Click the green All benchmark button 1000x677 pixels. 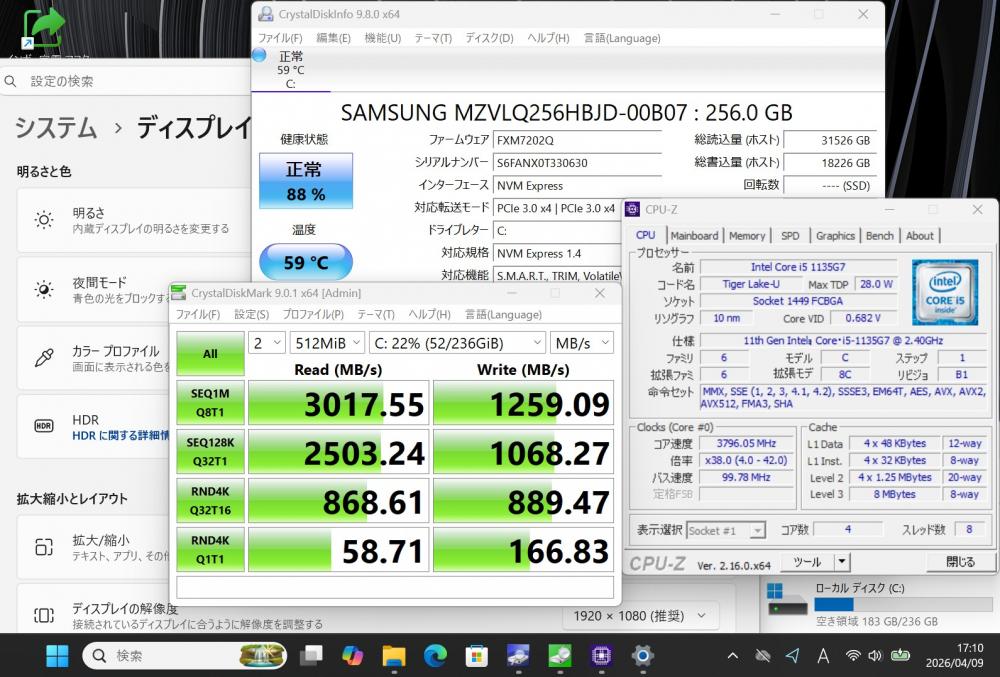(210, 353)
